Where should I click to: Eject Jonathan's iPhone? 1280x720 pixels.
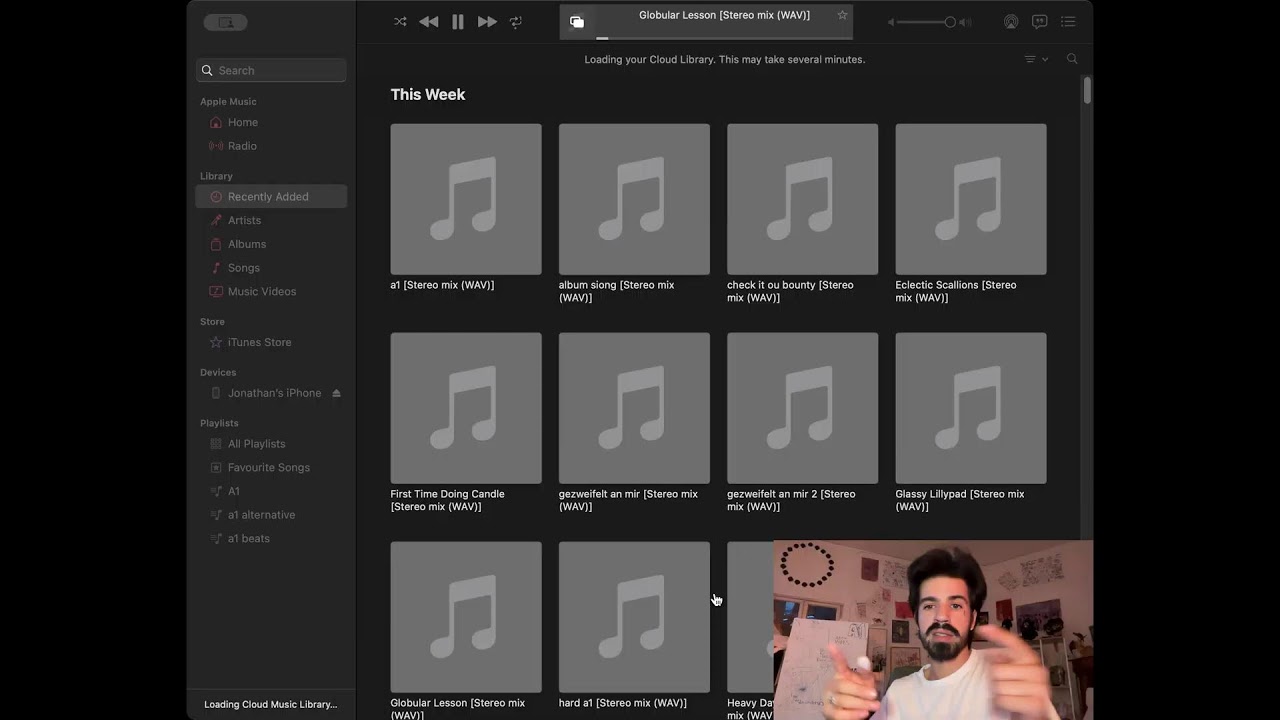point(336,393)
